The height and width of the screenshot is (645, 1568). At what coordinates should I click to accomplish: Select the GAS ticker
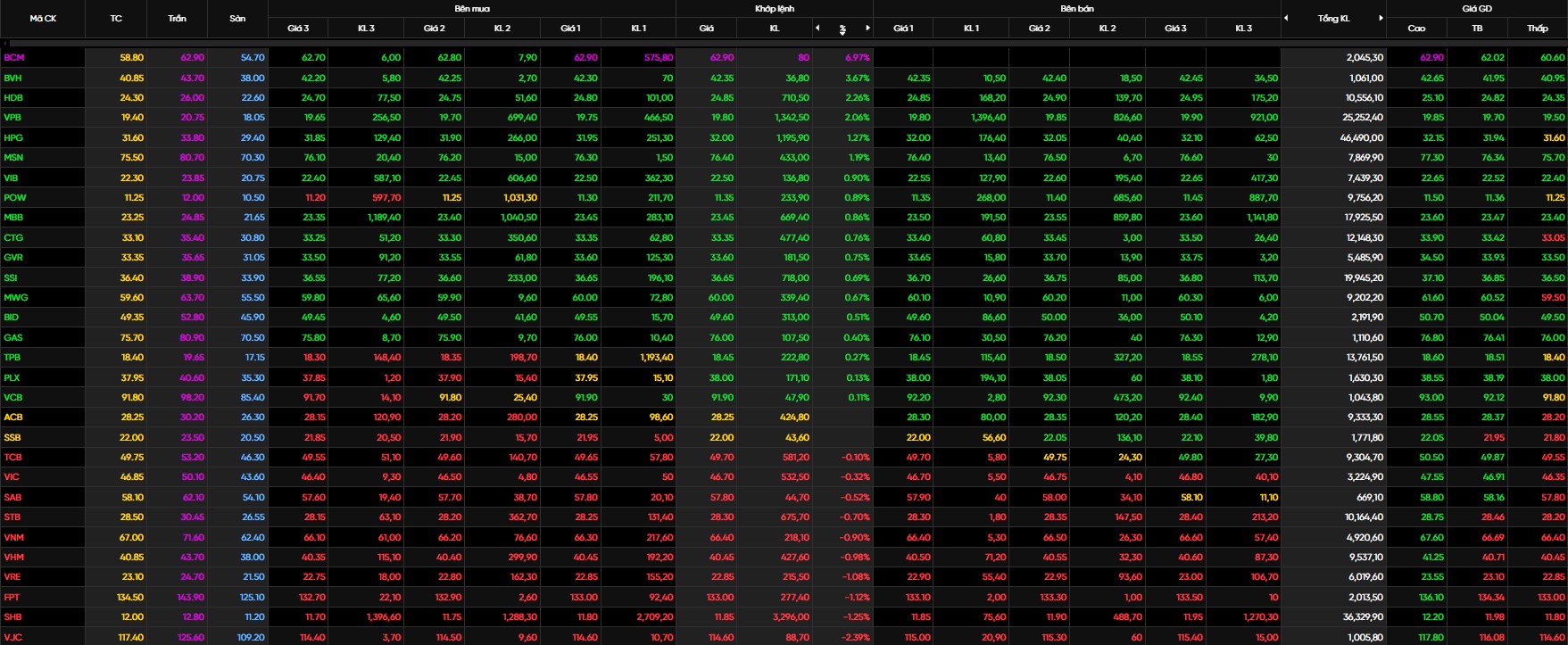coord(13,337)
